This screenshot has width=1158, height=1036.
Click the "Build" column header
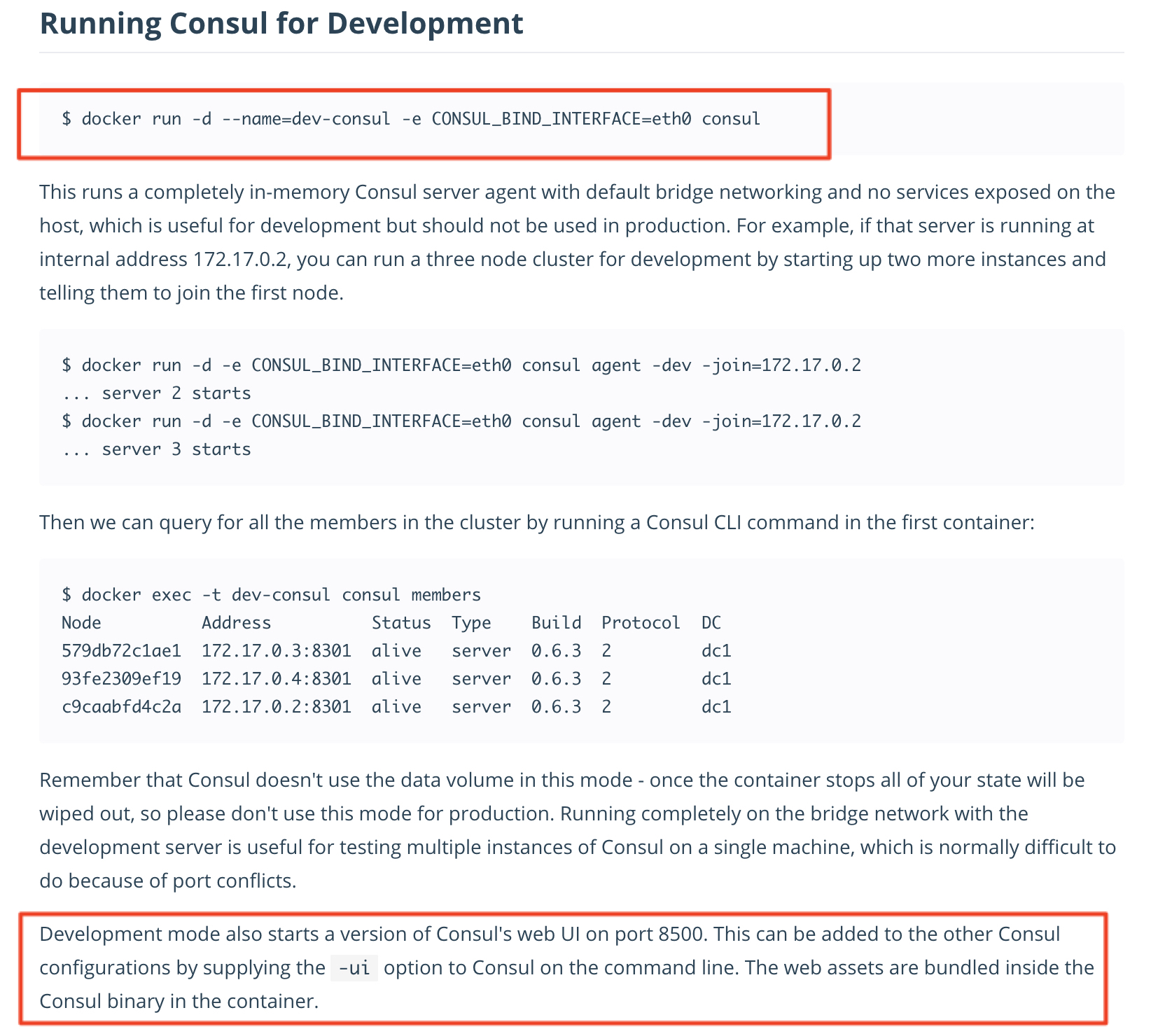[556, 623]
